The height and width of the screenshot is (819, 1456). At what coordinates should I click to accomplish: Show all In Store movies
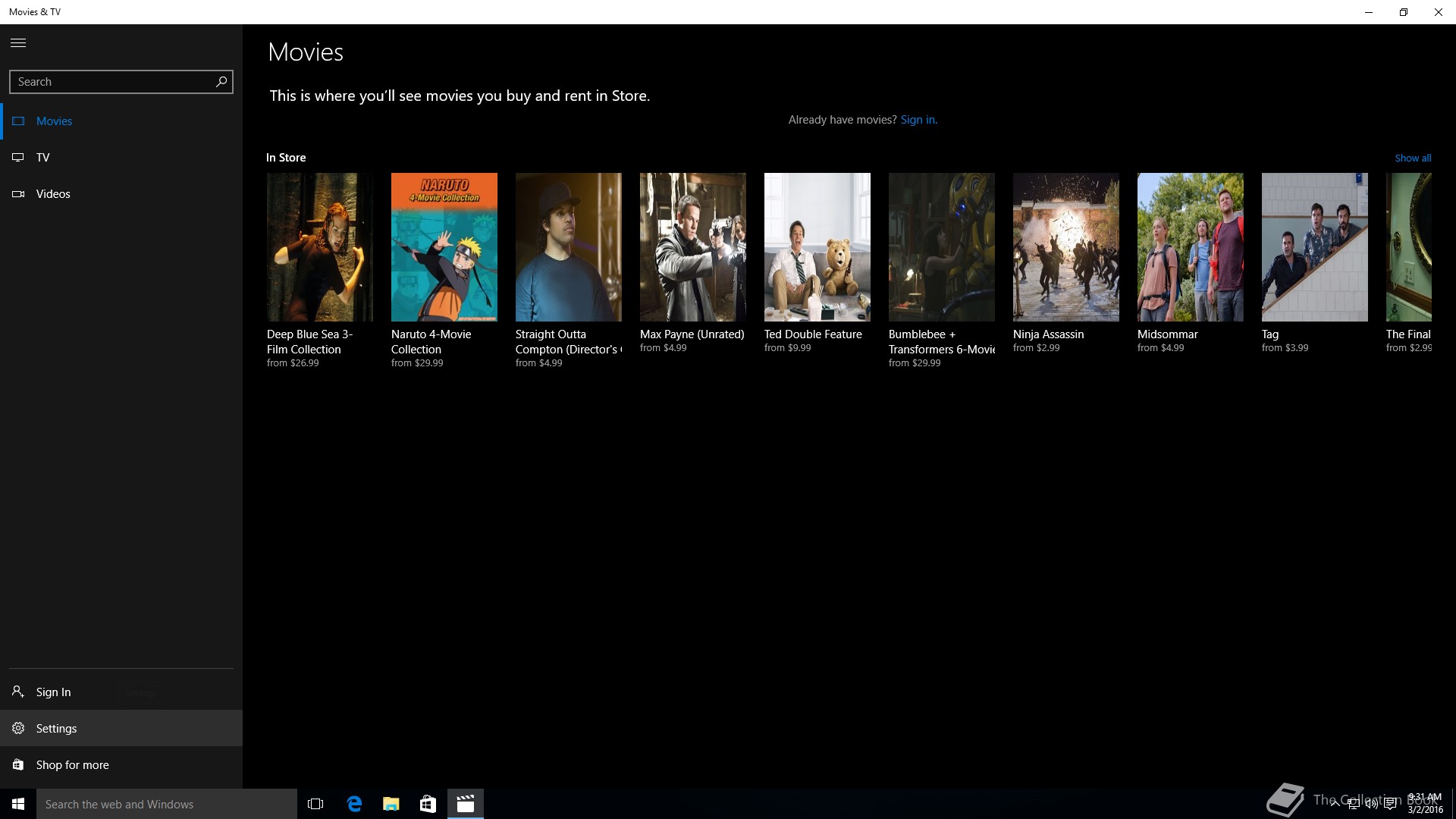(1413, 158)
